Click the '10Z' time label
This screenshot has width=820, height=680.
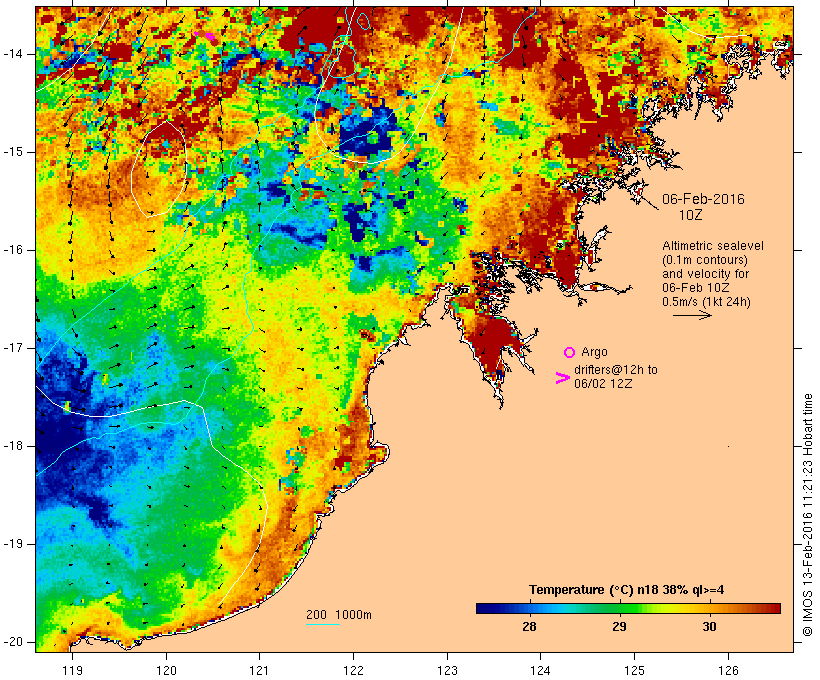tap(691, 215)
